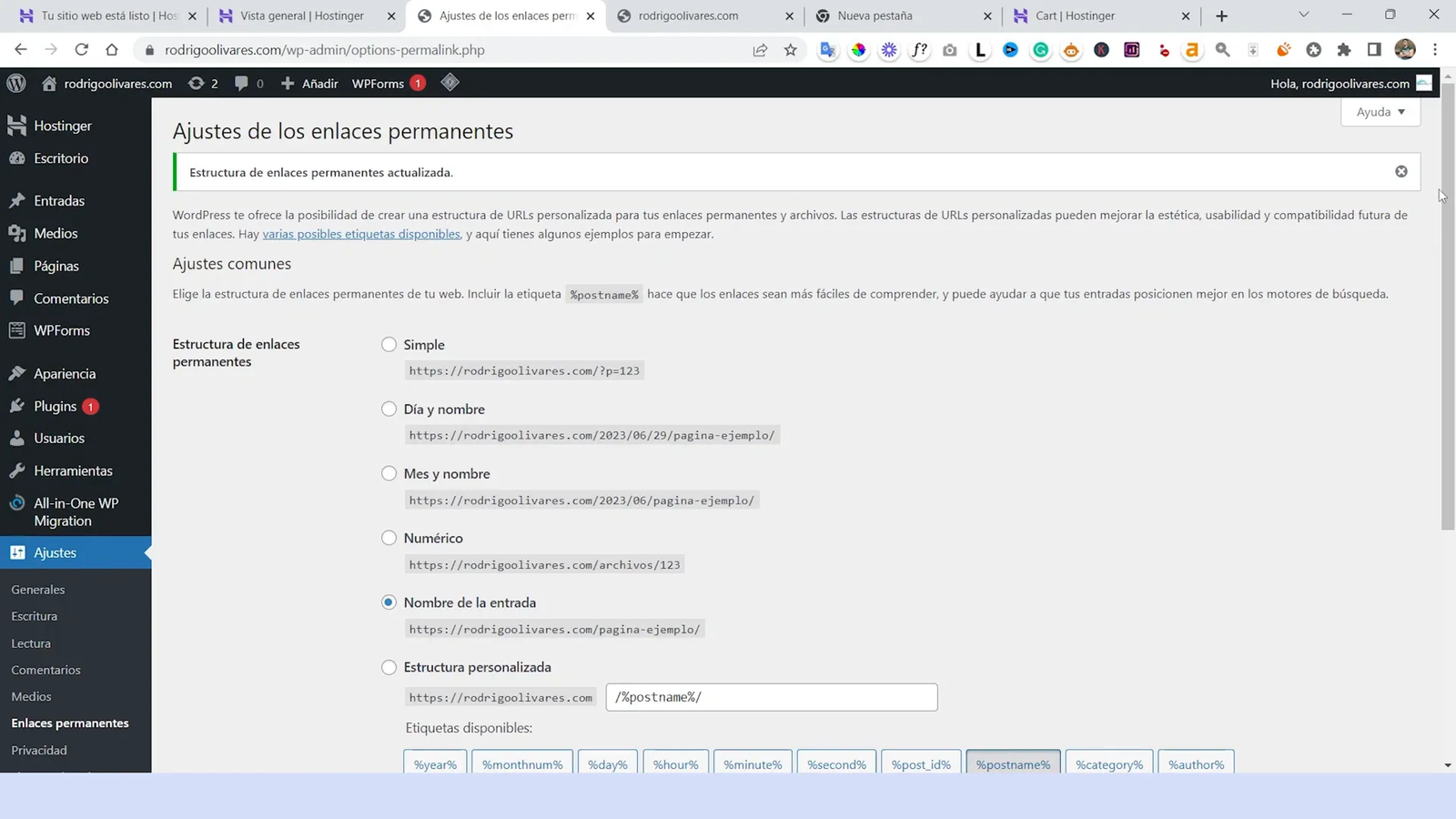Screen dimensions: 1456x819
Task: Open the WordPress logo menu
Action: pos(15,83)
